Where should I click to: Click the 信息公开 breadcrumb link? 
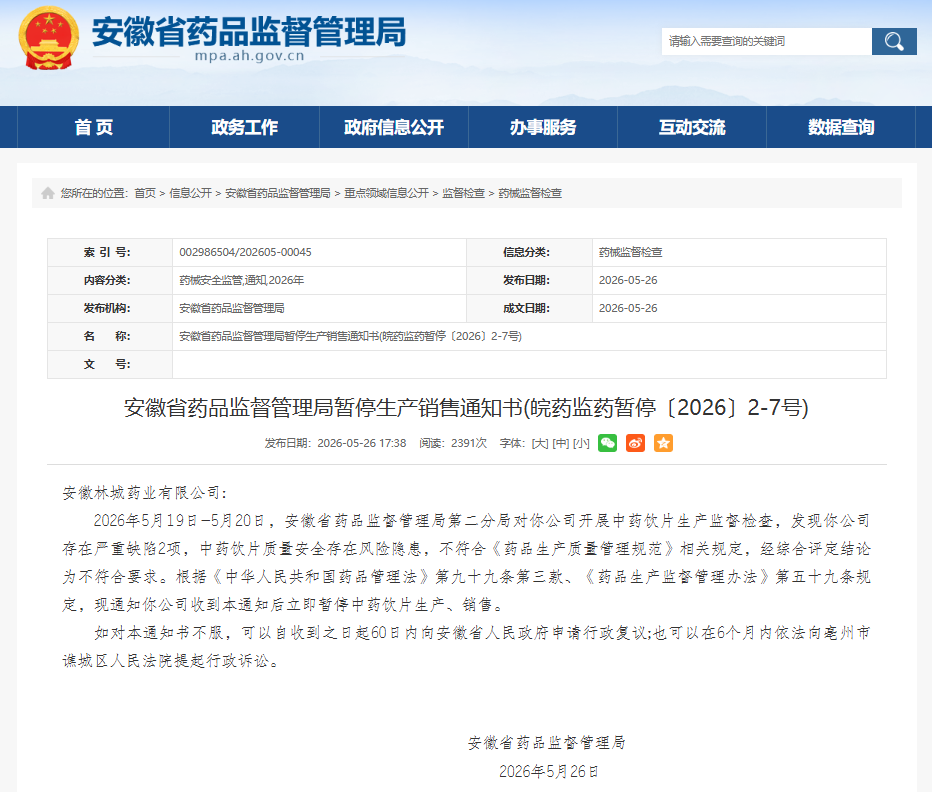(x=191, y=193)
